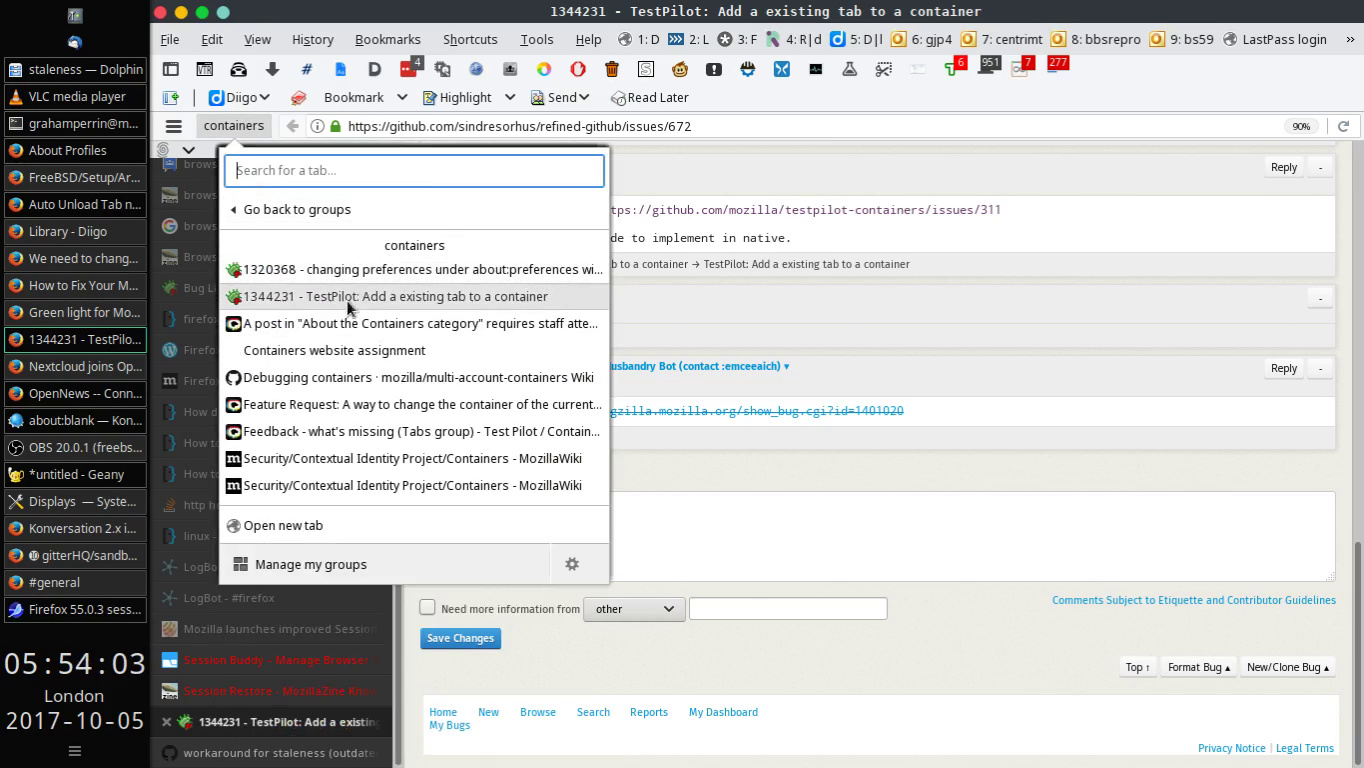
Task: Click the black exclamation mark toolbar icon
Action: (714, 69)
